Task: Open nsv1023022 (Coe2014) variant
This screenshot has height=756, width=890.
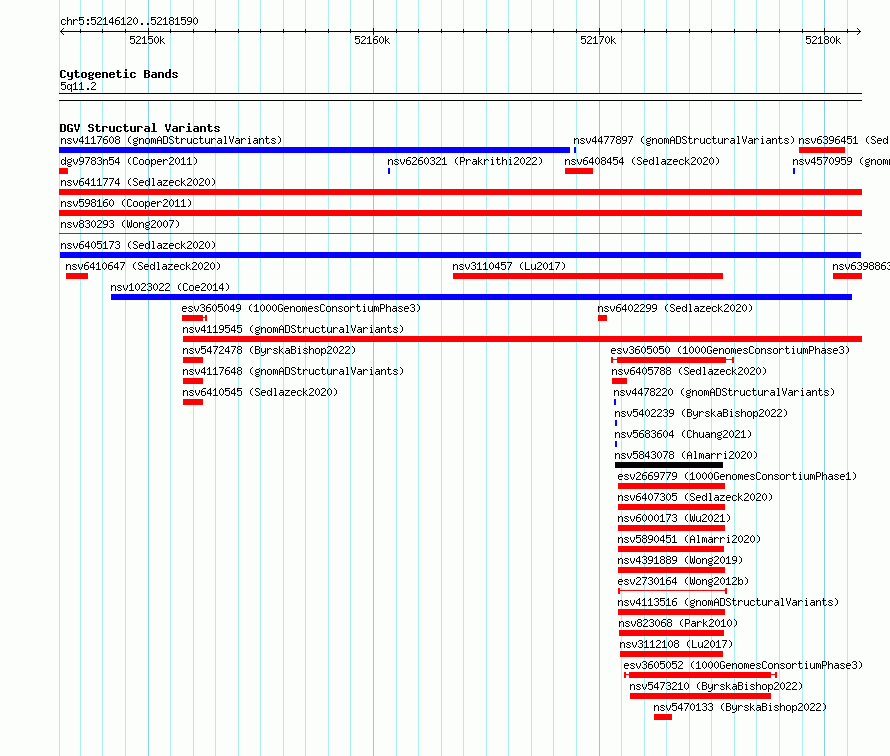Action: (x=170, y=287)
